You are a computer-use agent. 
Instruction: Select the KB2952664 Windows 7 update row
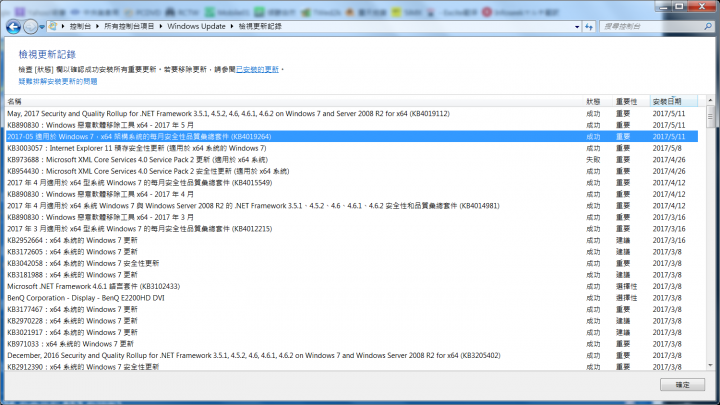click(352, 240)
